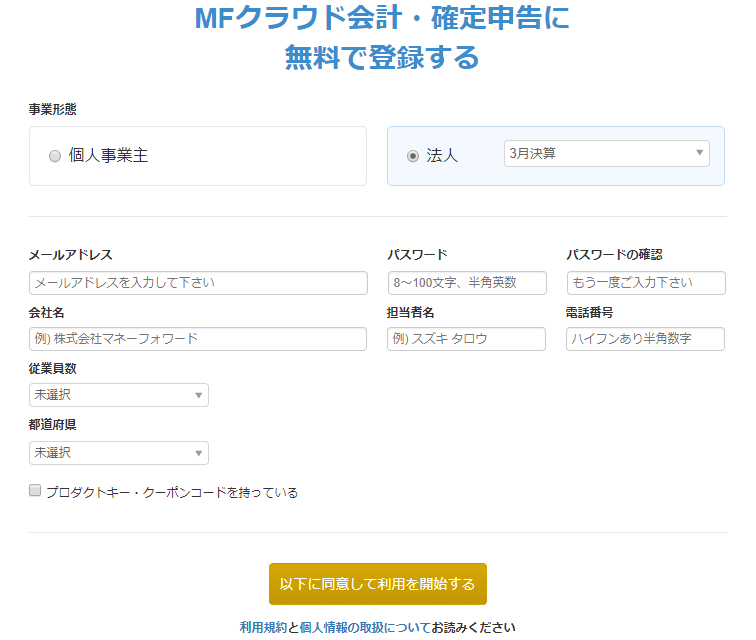Click the 個人事業主 option card
The height and width of the screenshot is (640, 756).
[198, 156]
